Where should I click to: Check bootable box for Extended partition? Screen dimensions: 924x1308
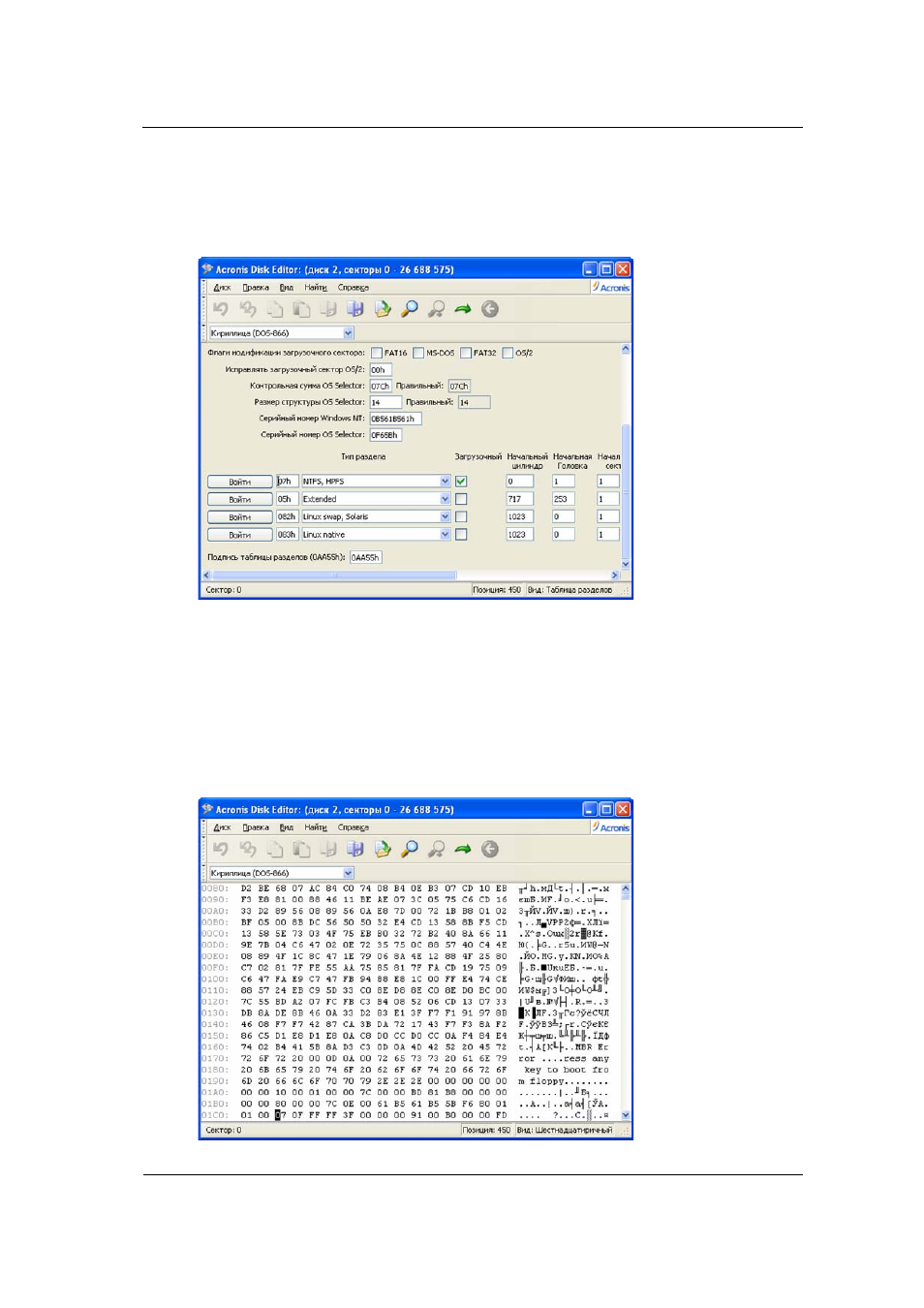(461, 499)
